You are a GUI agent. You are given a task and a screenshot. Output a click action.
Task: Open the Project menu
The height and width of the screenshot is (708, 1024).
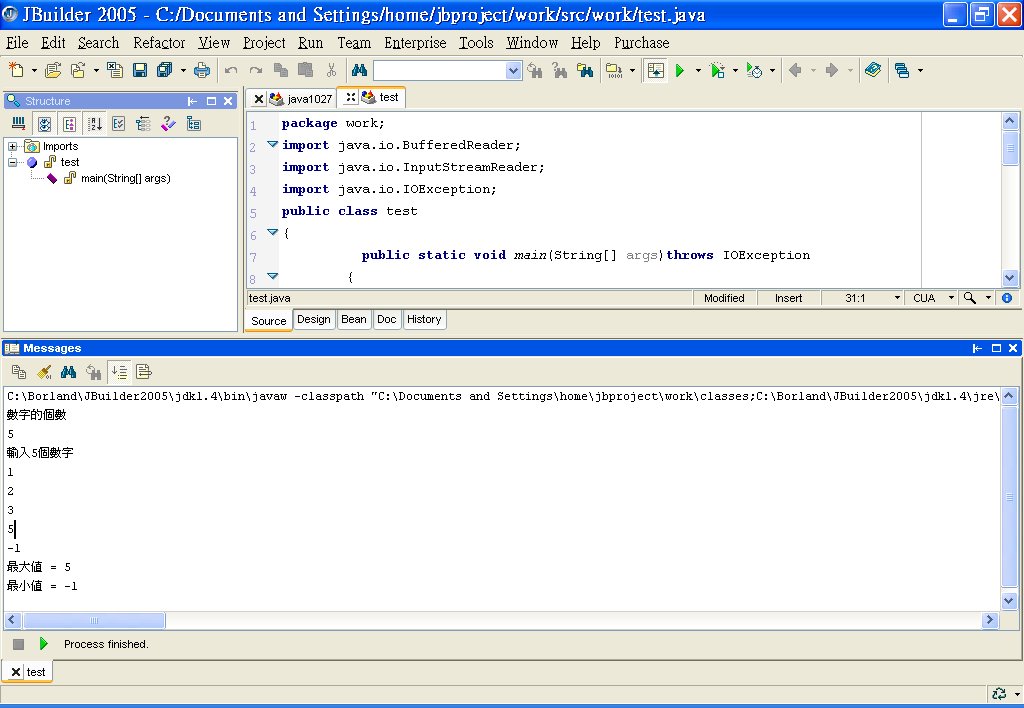[x=264, y=42]
